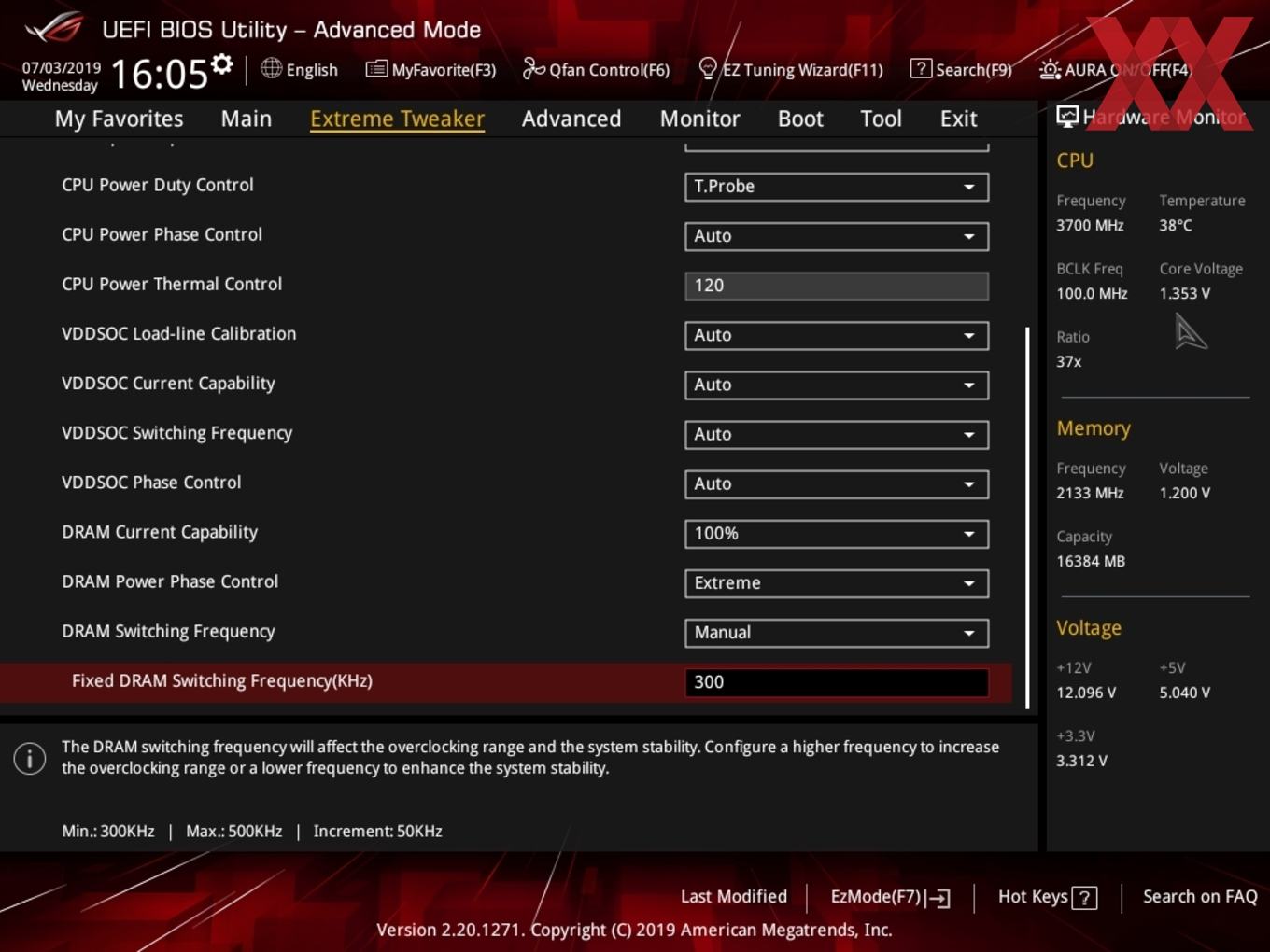This screenshot has width=1270, height=952.
Task: Expand VDDSOC Switching Frequency dropdown
Action: coord(837,434)
